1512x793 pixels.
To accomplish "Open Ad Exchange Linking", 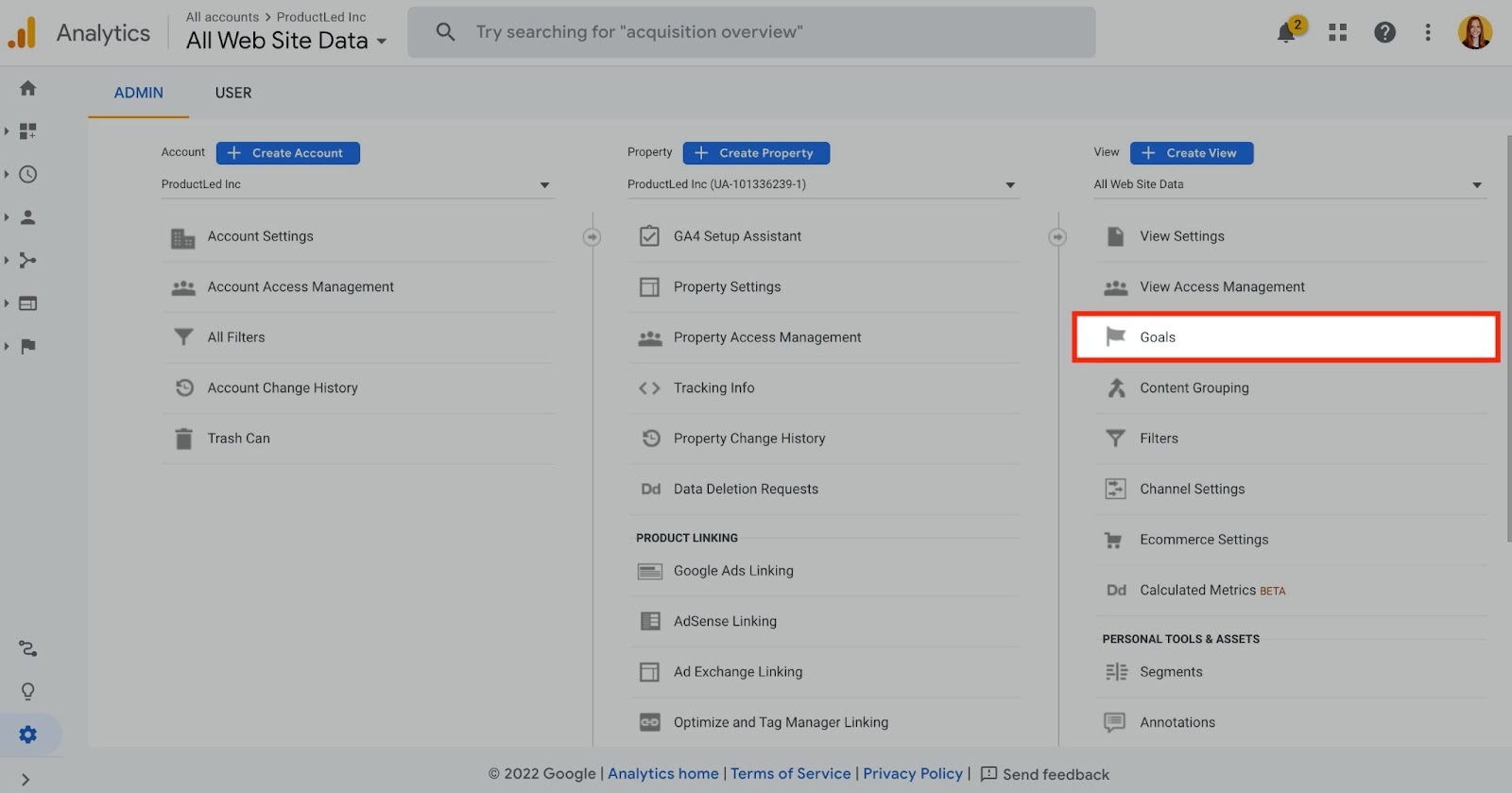I will click(x=825, y=672).
